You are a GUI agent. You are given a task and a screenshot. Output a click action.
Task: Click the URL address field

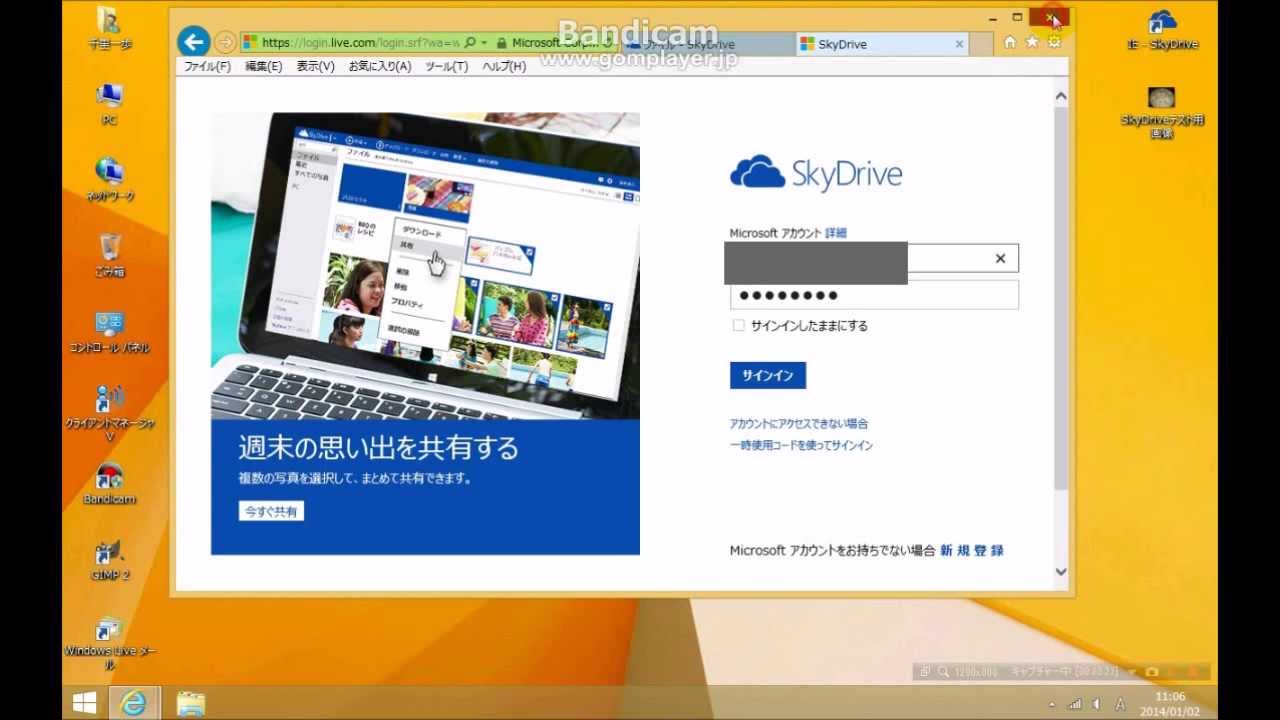pyautogui.click(x=360, y=43)
